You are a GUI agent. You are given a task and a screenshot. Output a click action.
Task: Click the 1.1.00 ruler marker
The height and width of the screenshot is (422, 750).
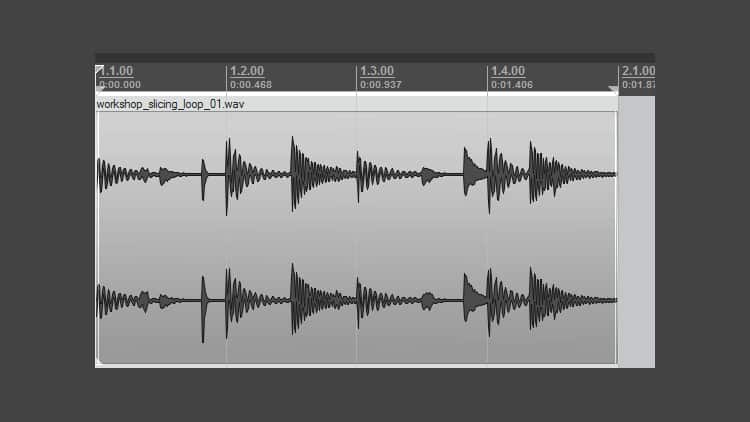tap(116, 71)
